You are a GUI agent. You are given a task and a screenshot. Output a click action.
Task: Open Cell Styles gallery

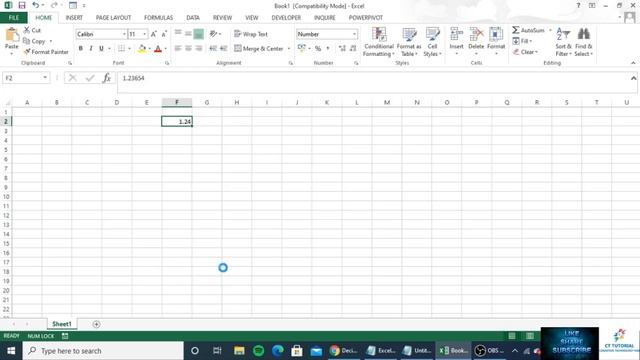pos(432,42)
